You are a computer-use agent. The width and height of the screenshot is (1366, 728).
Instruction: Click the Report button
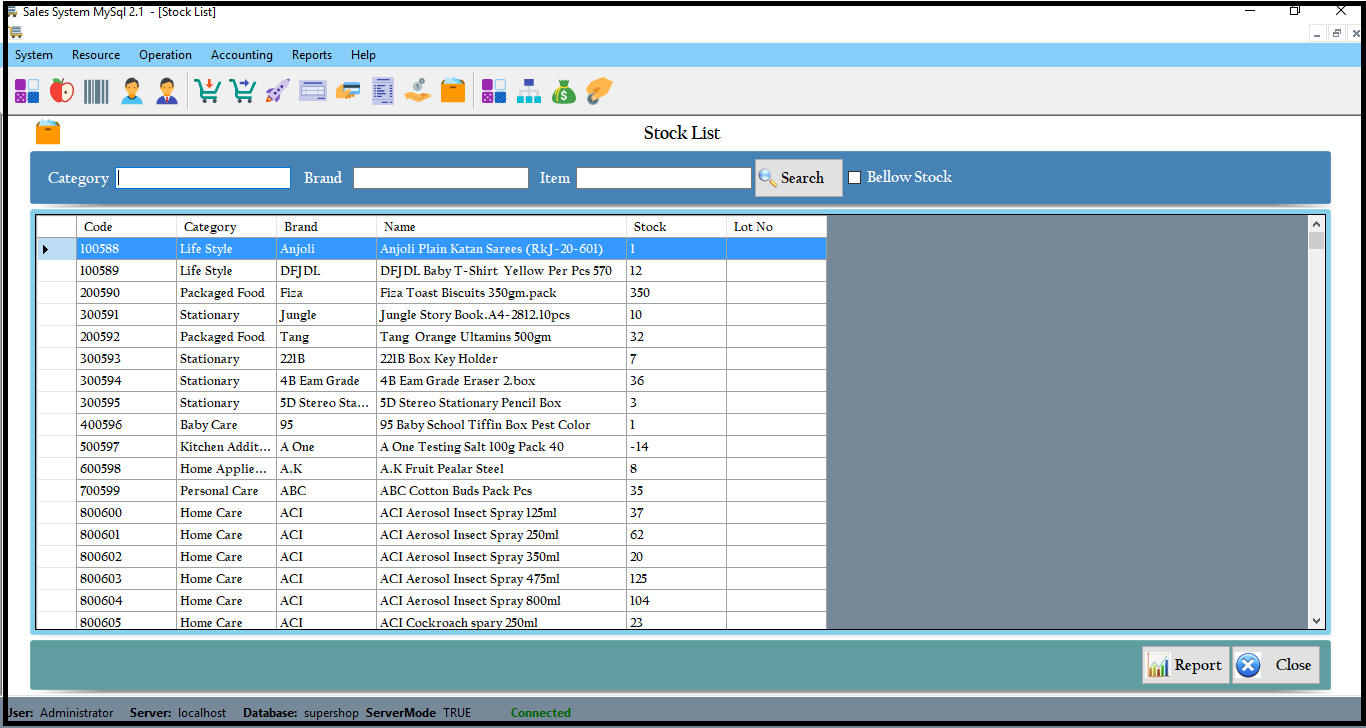click(x=1185, y=665)
